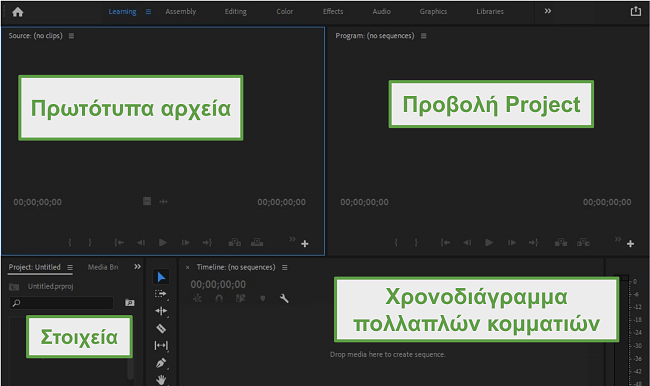Image resolution: width=650 pixels, height=386 pixels.
Task: Click Drag Audio Only icon in Source
Action: click(x=164, y=201)
